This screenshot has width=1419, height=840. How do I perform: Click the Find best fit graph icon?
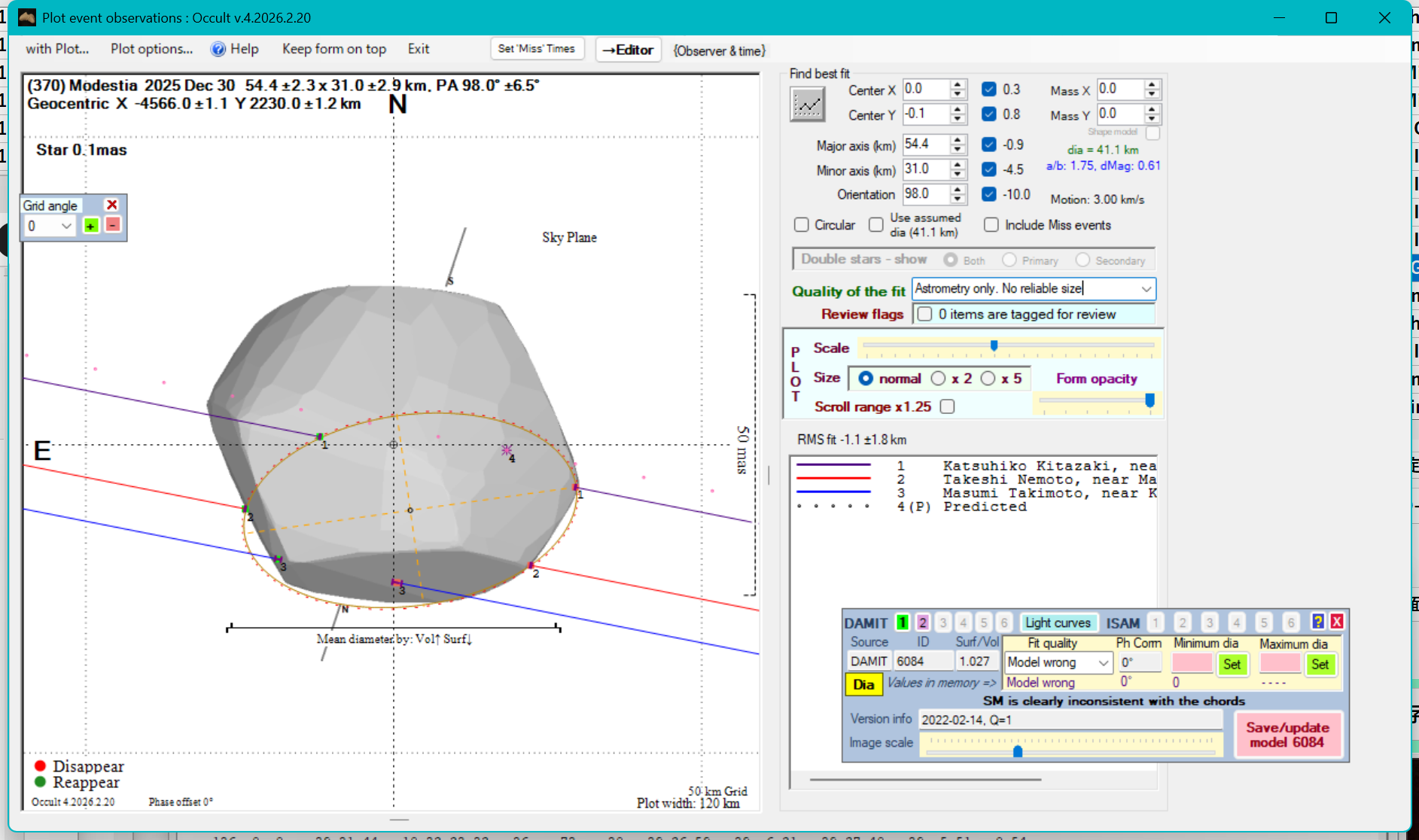coord(807,104)
